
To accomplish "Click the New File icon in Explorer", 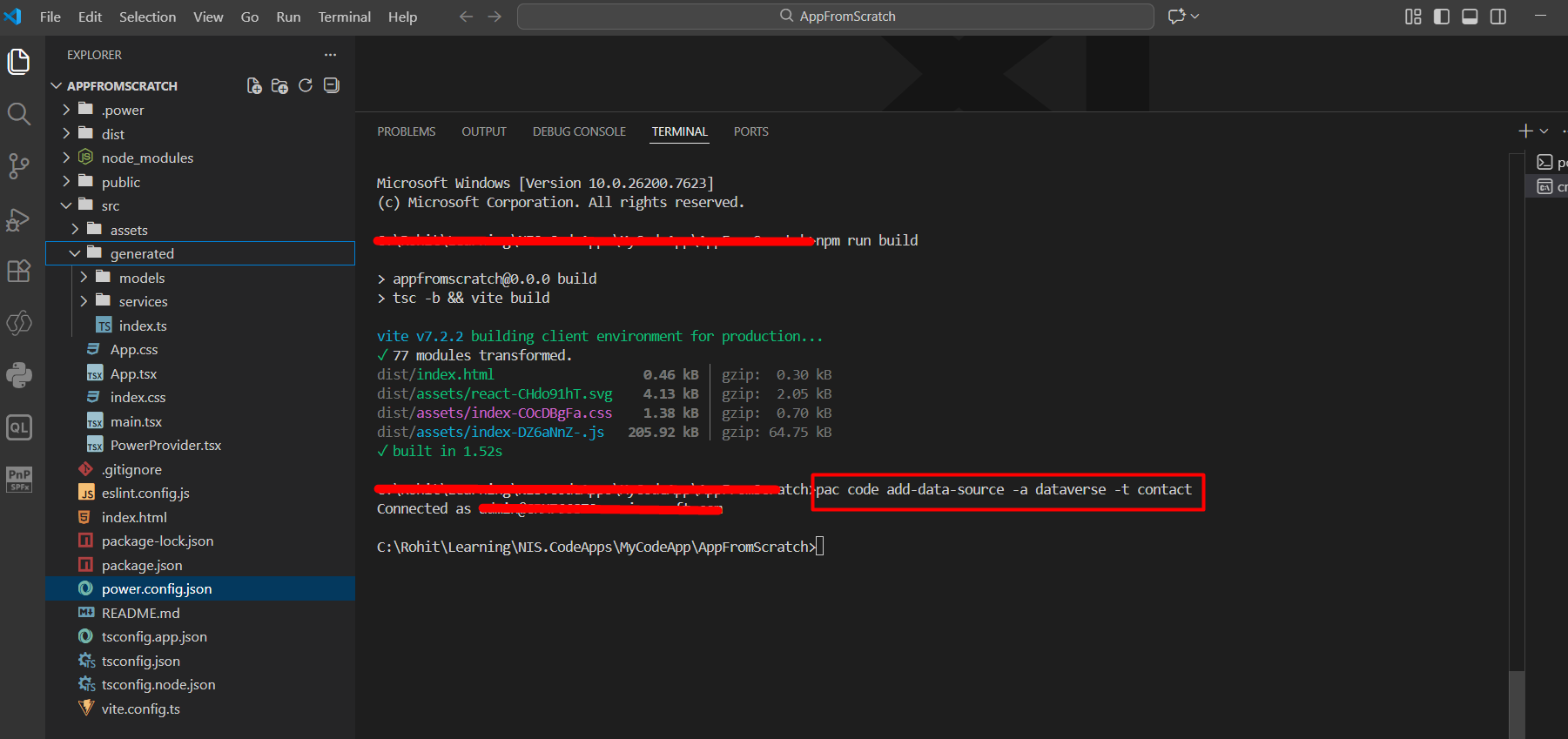I will 254,85.
